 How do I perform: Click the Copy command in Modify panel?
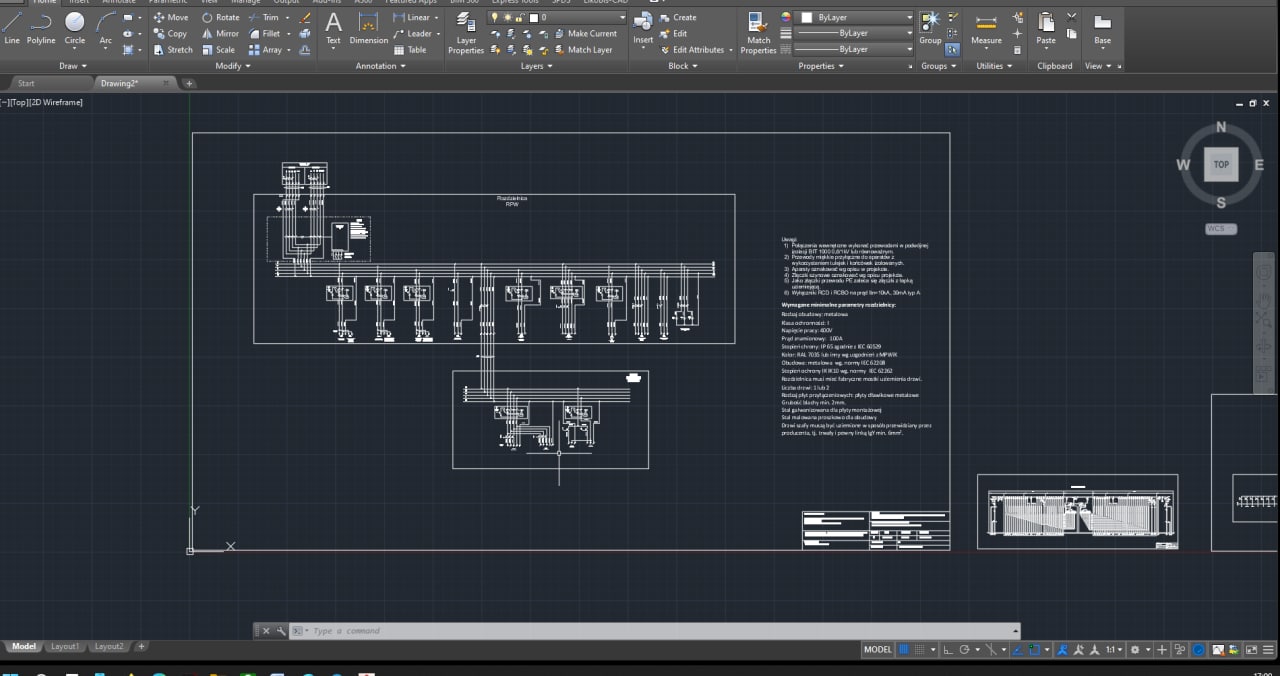(170, 33)
